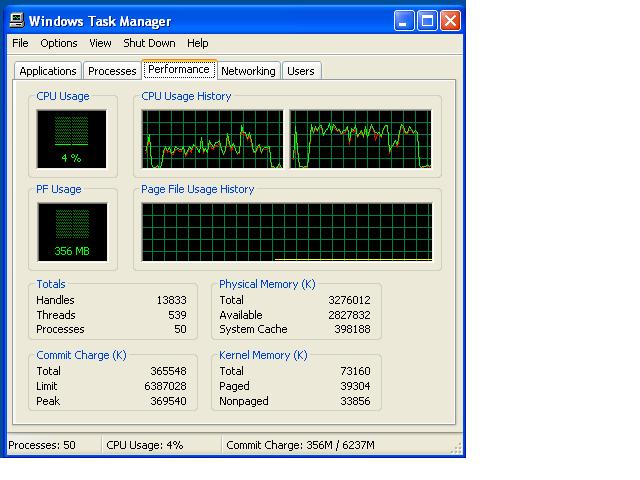Screen dimensions: 640x480
Task: Switch to the Applications tab
Action: [48, 71]
